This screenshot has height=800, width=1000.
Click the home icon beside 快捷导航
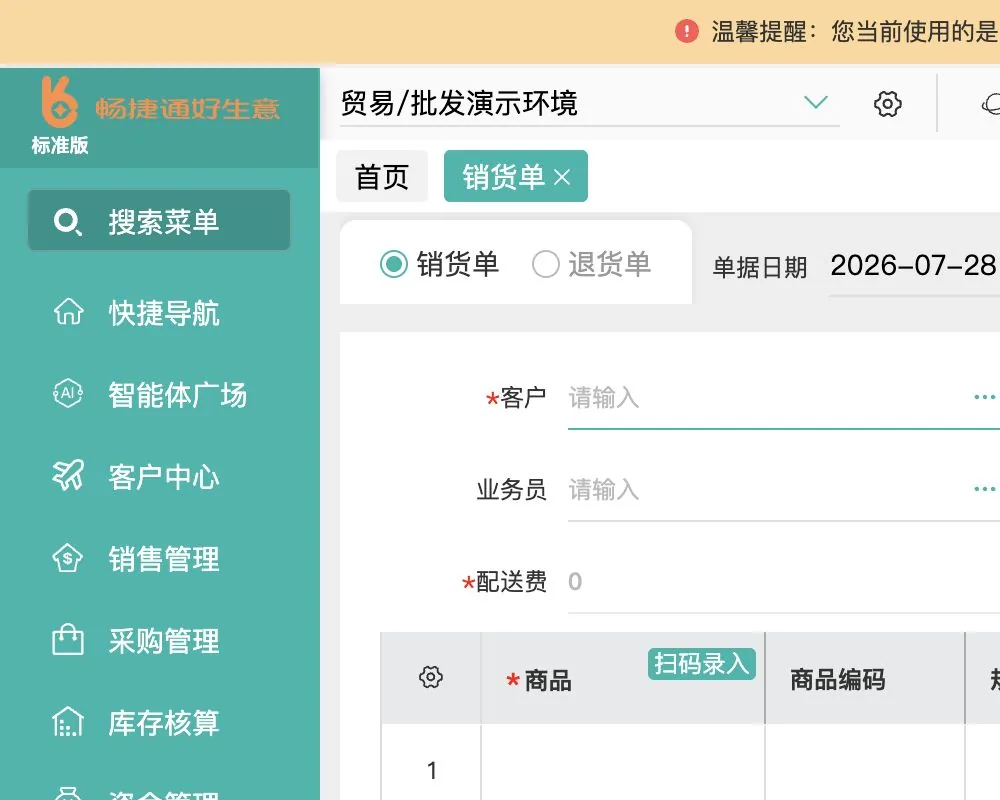[68, 312]
